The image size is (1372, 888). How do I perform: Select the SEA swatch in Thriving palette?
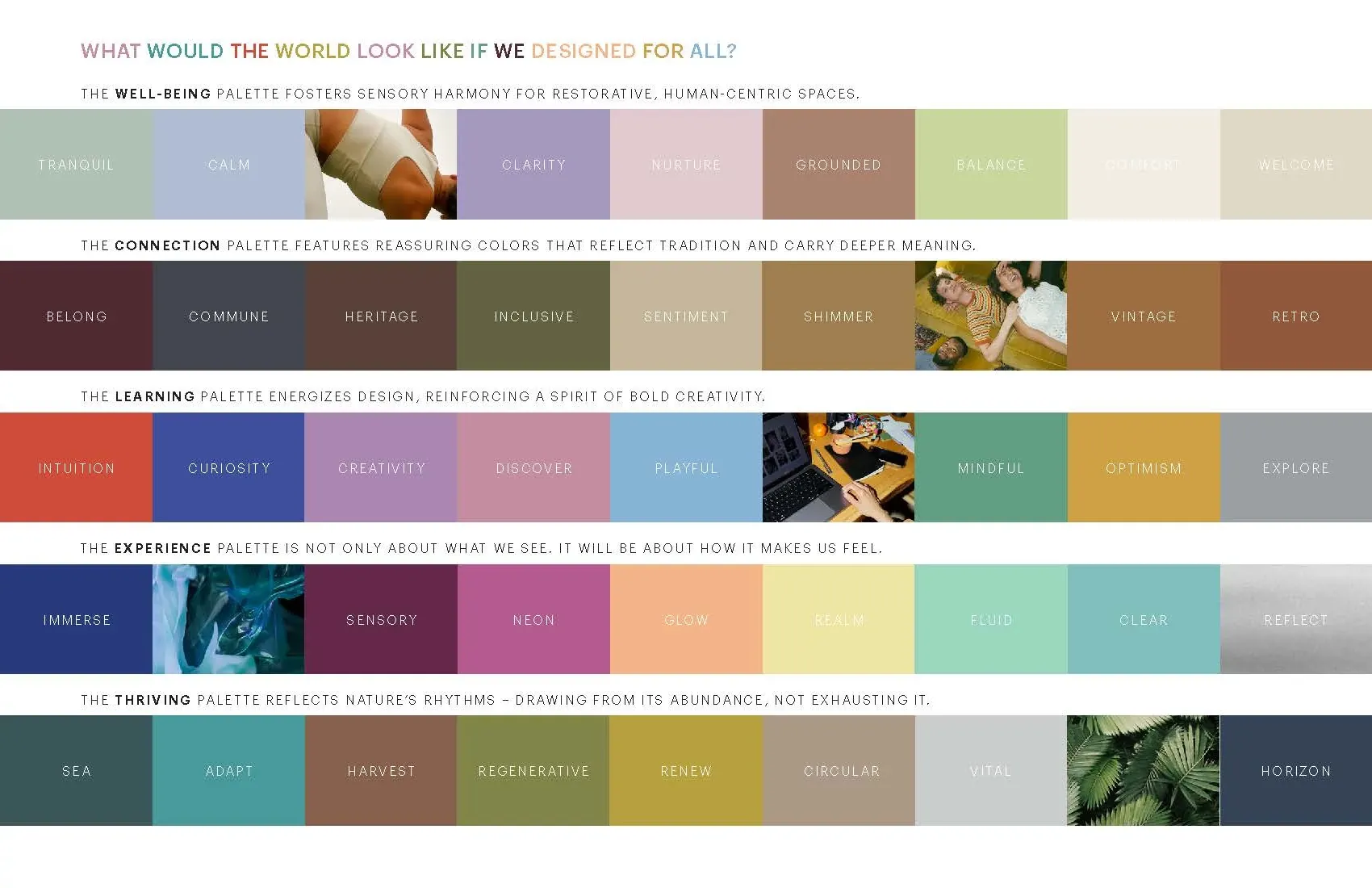tap(76, 771)
